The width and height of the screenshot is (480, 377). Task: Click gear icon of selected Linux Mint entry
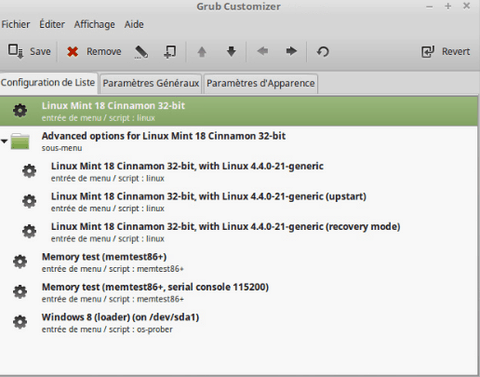(x=20, y=110)
